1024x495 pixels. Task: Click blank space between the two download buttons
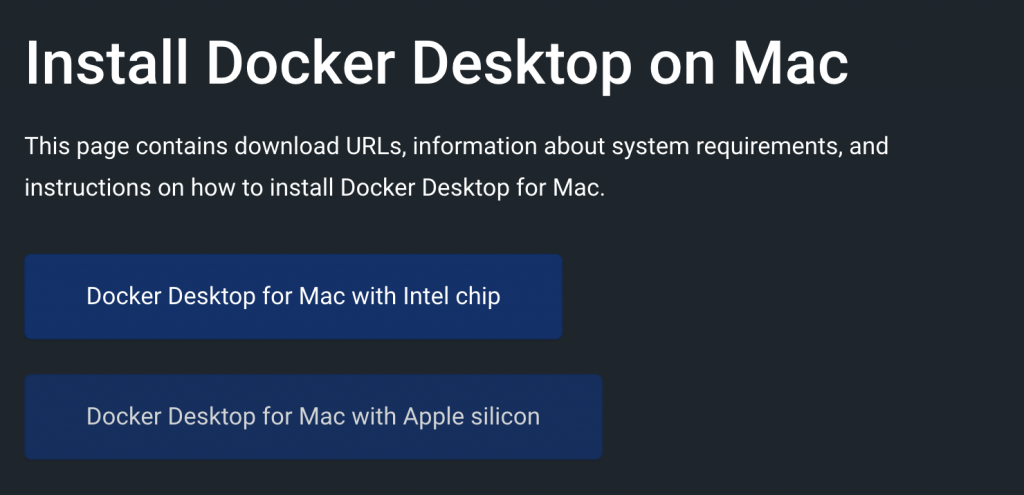coord(300,357)
